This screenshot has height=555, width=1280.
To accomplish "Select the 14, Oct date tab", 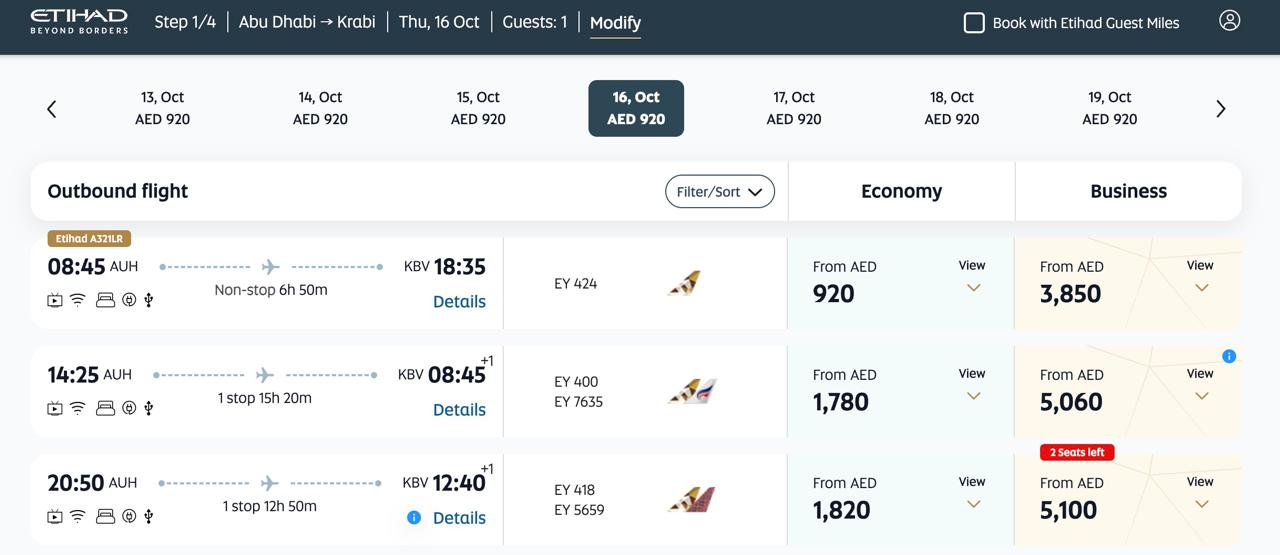I will 320,108.
